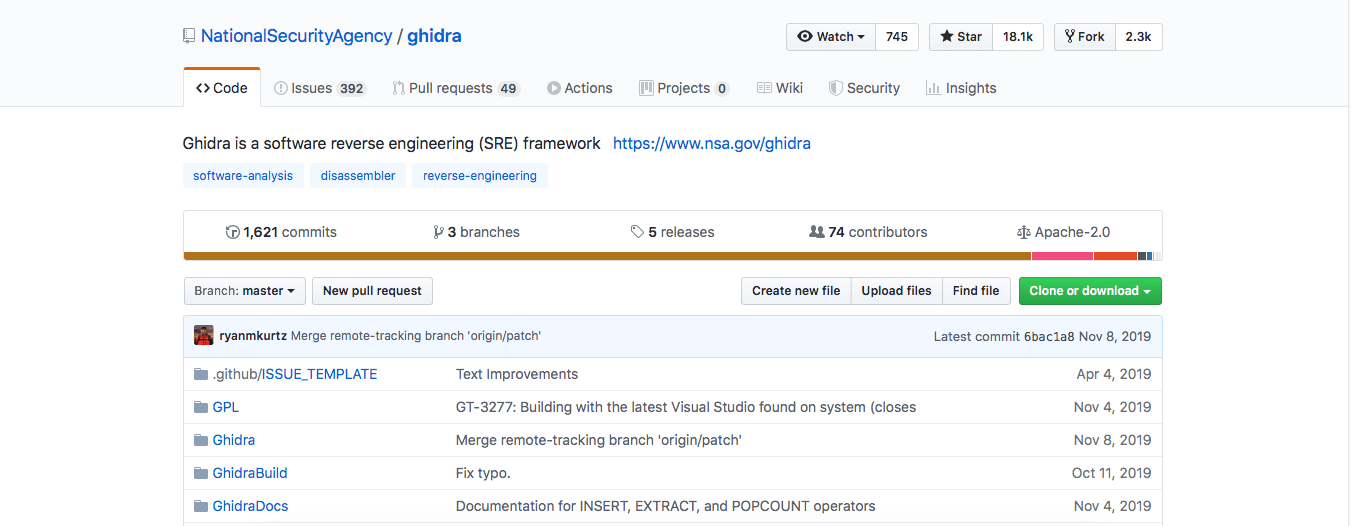Click the Insights tab graph icon
This screenshot has height=526, width=1351.
pos(933,88)
